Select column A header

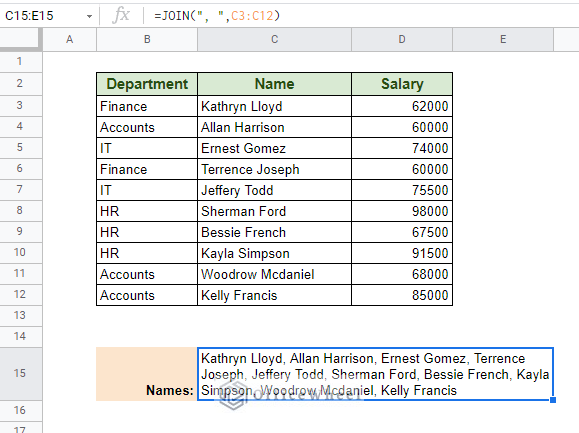[x=69, y=39]
